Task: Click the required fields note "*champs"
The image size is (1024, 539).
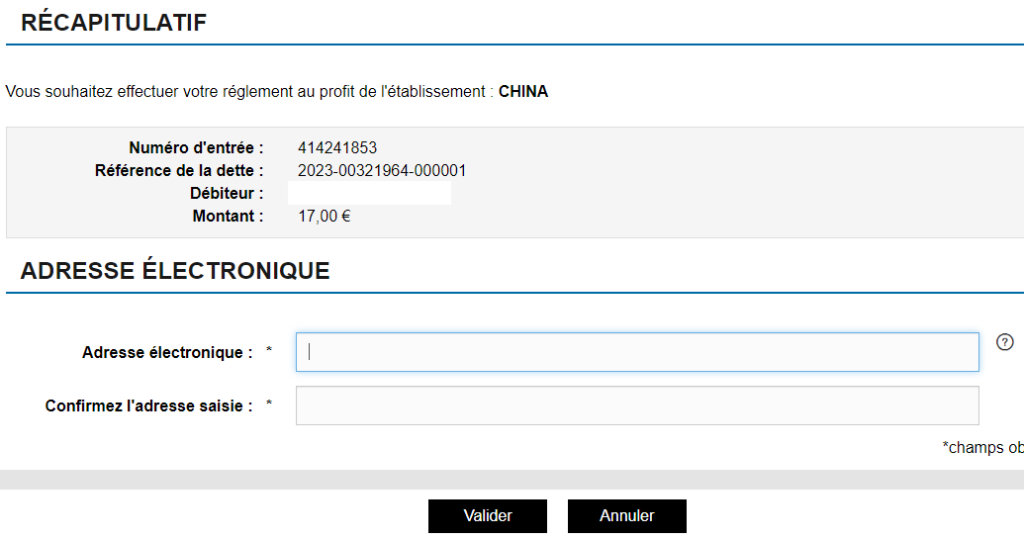Action: (981, 447)
